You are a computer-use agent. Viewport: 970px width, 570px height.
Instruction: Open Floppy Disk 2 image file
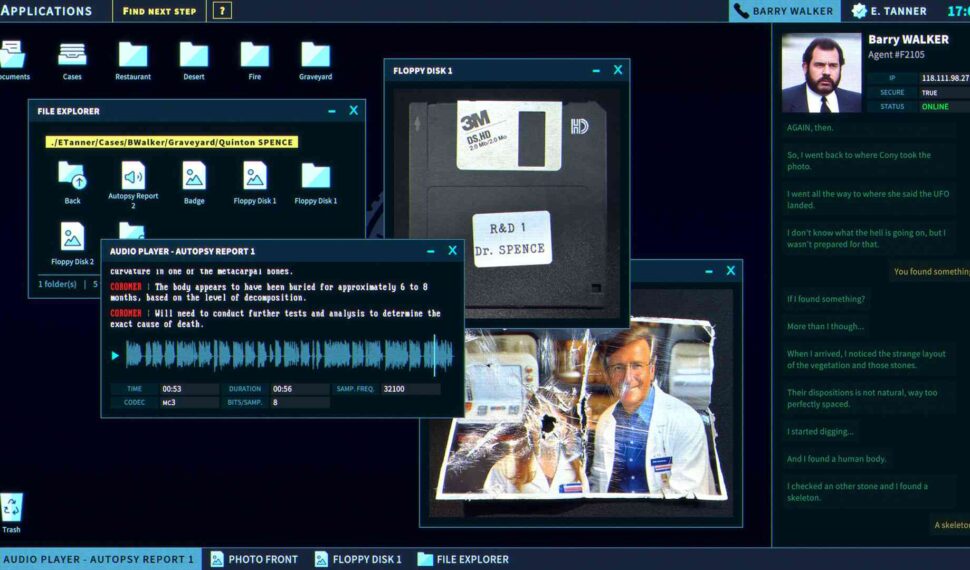click(x=72, y=238)
